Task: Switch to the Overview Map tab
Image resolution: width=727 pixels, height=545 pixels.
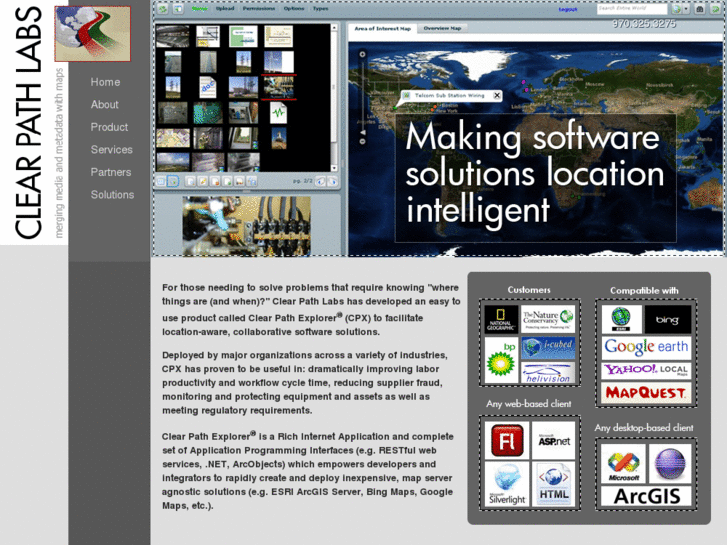Action: pos(442,29)
